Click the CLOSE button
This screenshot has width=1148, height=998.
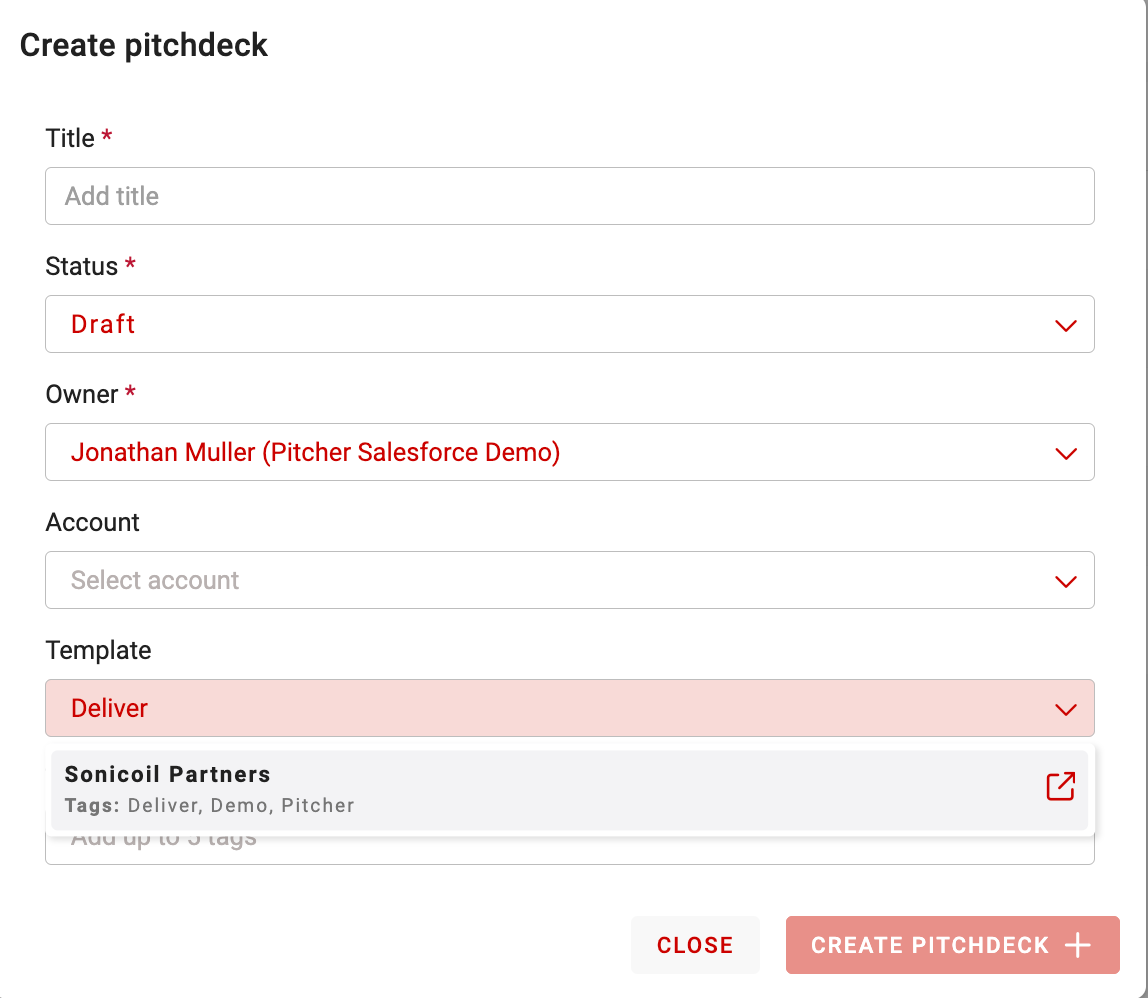[x=695, y=945]
